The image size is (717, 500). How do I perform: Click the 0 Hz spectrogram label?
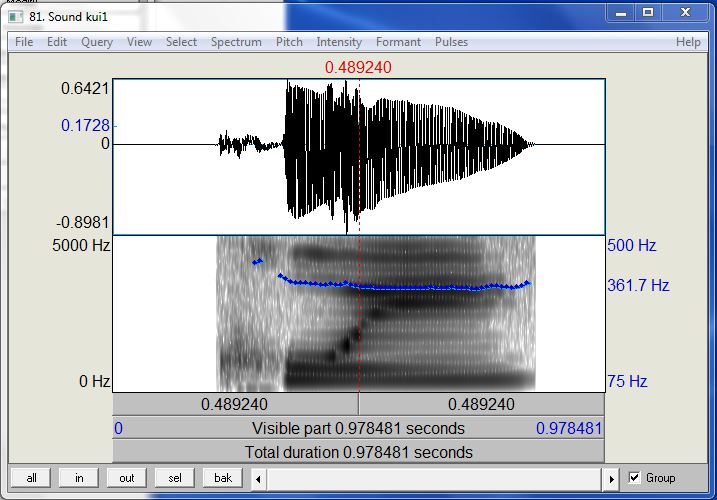(x=94, y=381)
